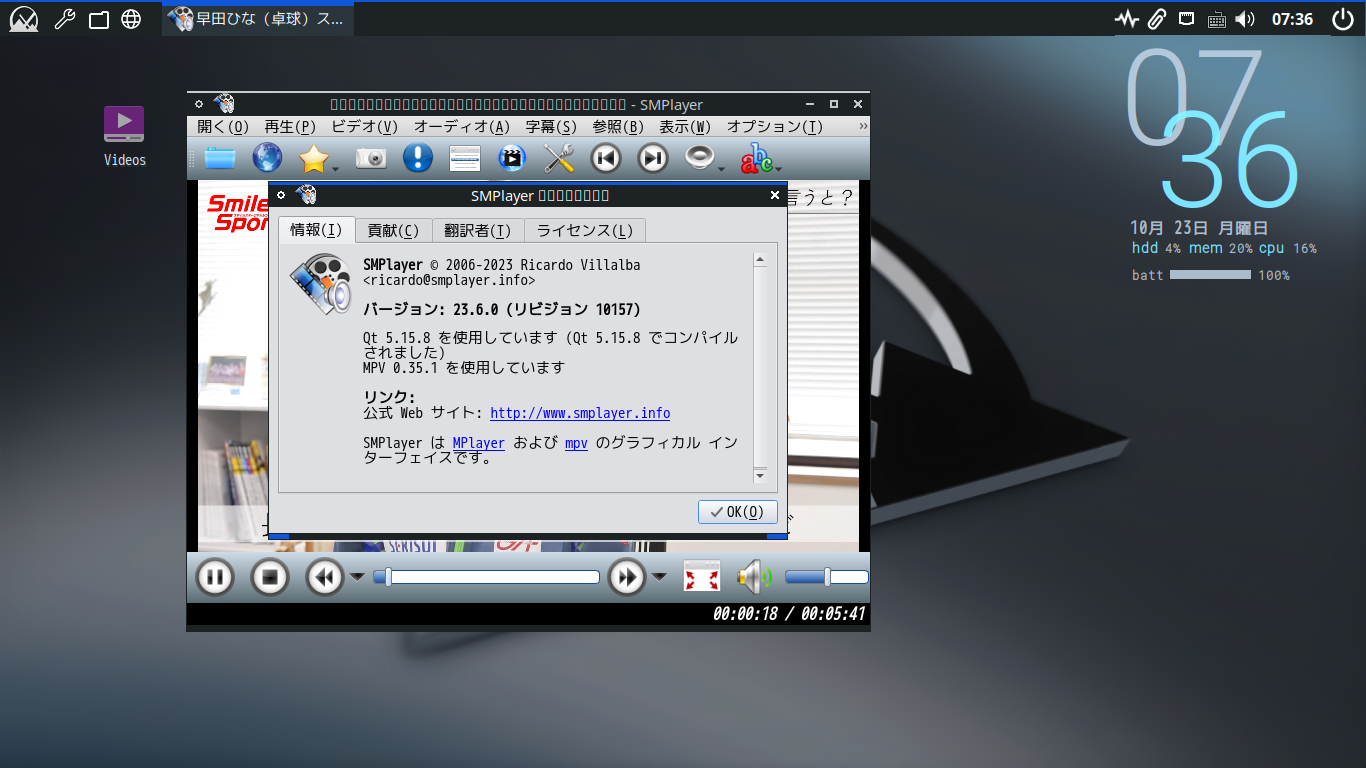Click the removable drive tray icon

[1186, 18]
